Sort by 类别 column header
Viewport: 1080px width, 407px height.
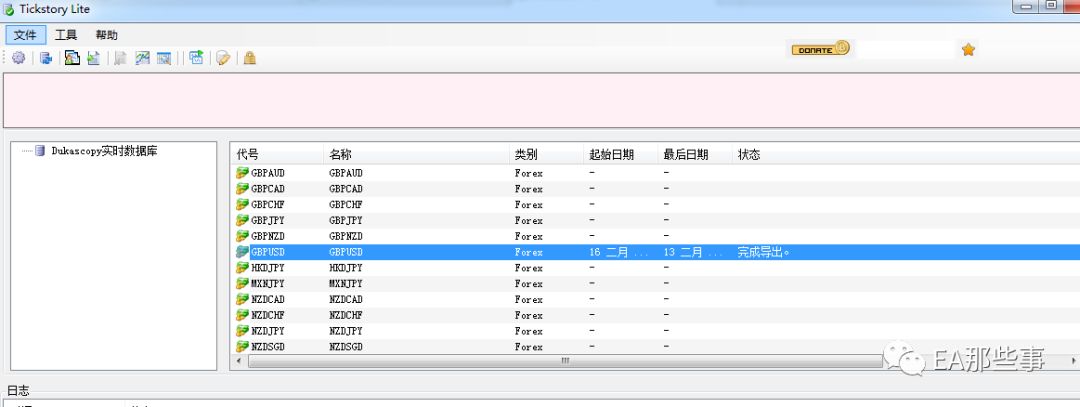point(546,154)
